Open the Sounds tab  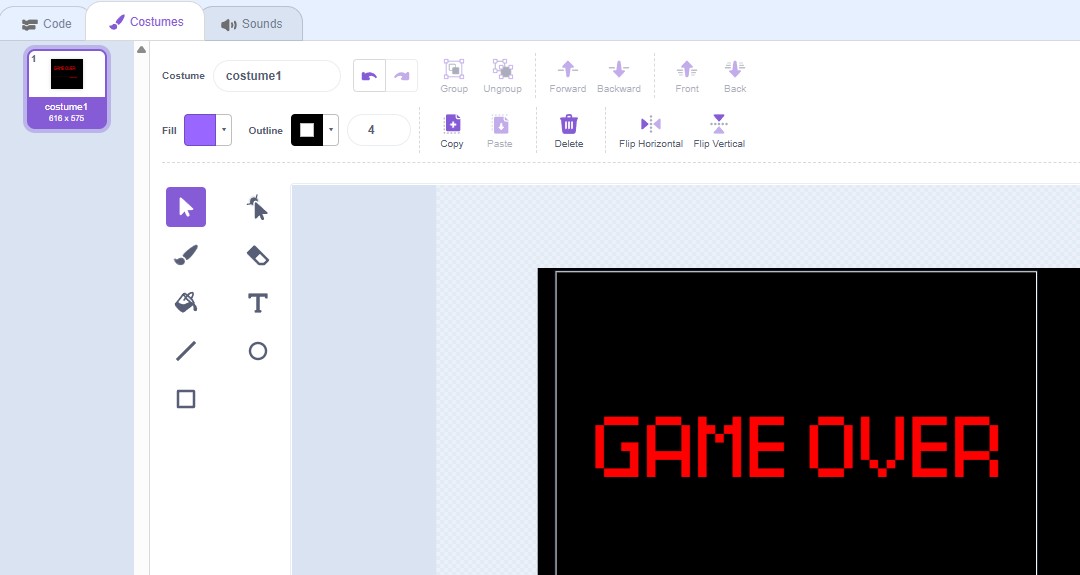point(252,24)
